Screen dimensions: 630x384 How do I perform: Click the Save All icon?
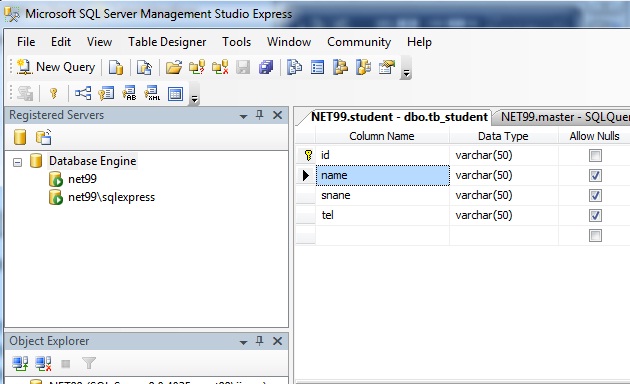[x=266, y=67]
